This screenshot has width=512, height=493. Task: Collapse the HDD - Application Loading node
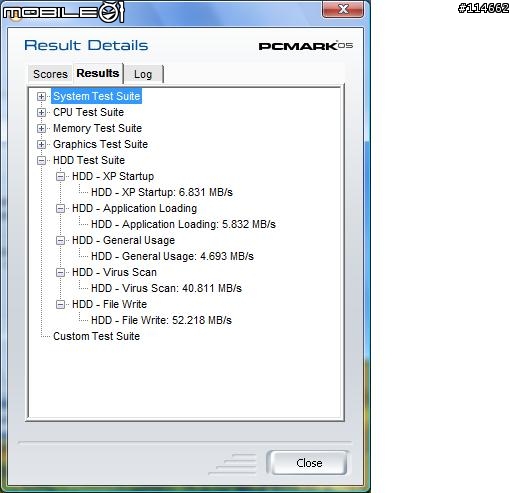point(60,208)
